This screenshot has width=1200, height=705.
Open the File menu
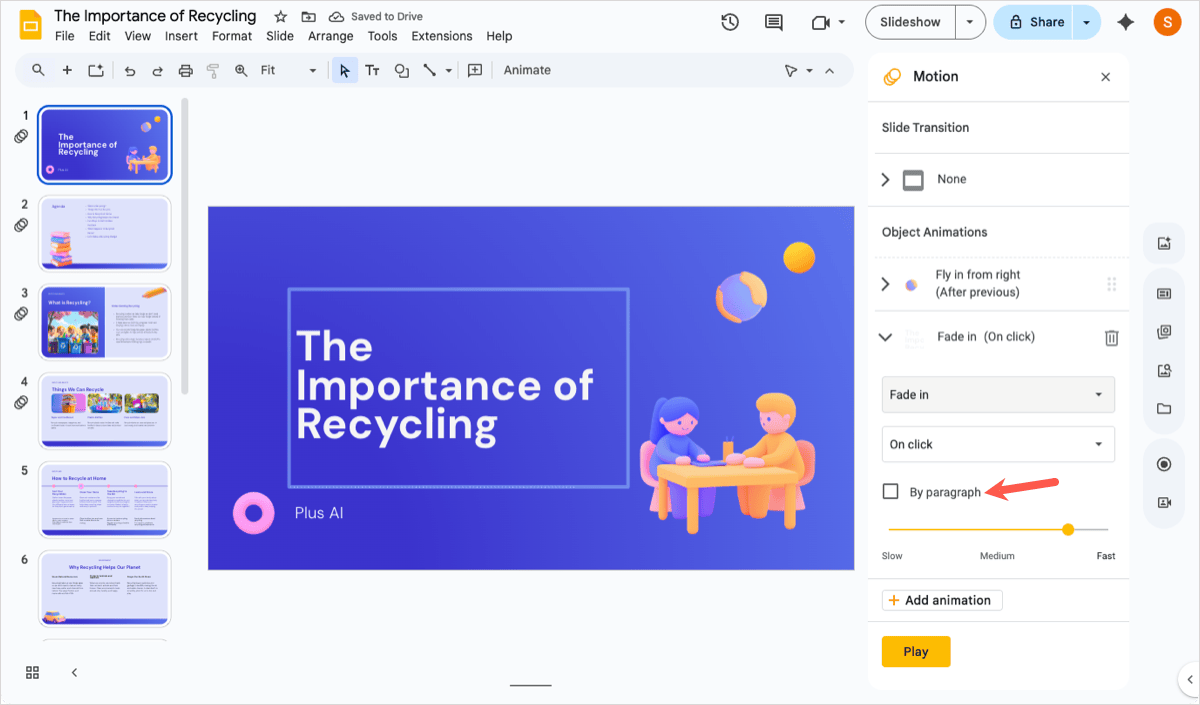65,36
